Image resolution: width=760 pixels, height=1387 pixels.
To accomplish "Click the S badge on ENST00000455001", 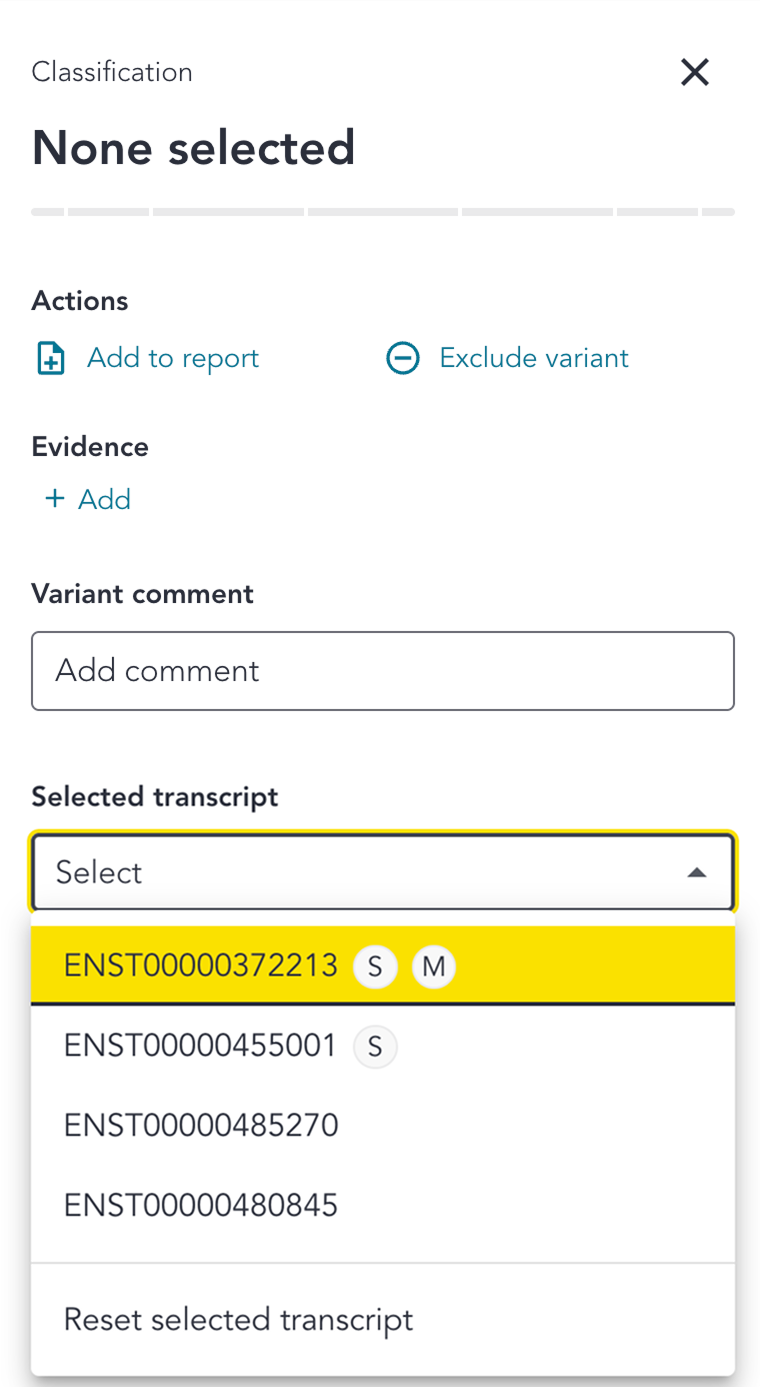I will point(375,1047).
